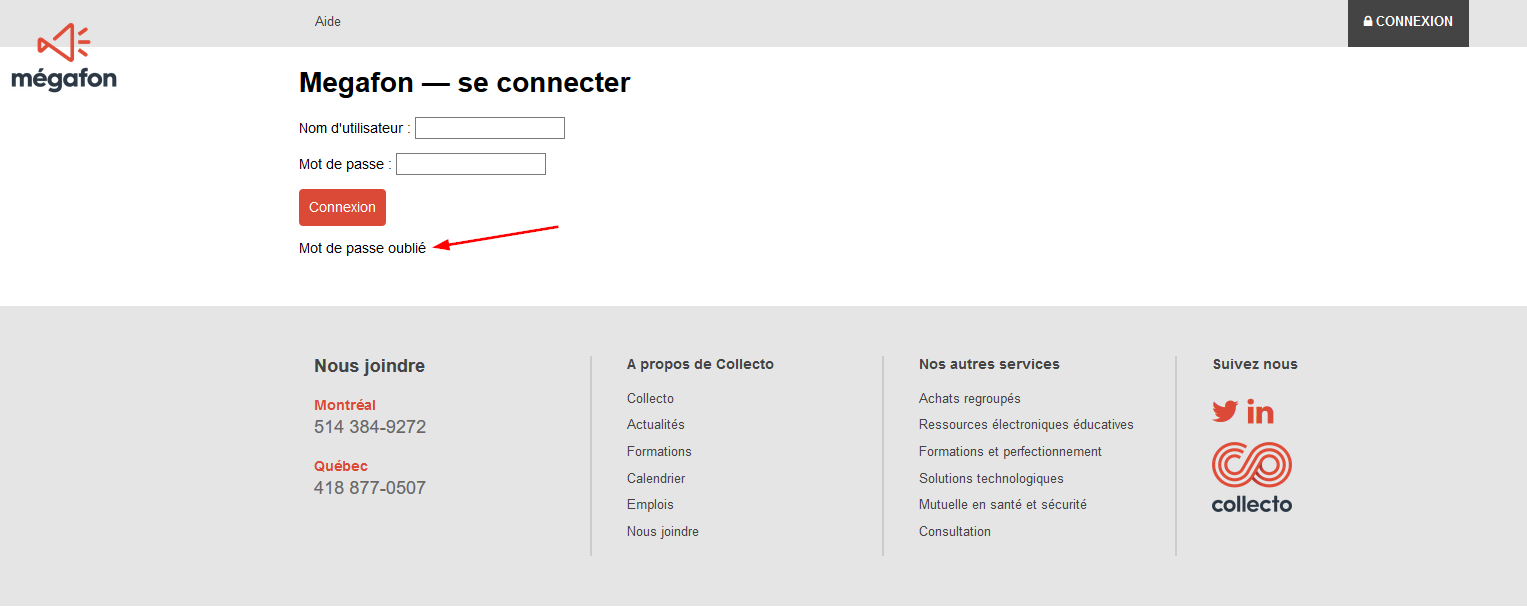Click the Nous joindre footer heading
The height and width of the screenshot is (615, 1527).
coord(369,366)
